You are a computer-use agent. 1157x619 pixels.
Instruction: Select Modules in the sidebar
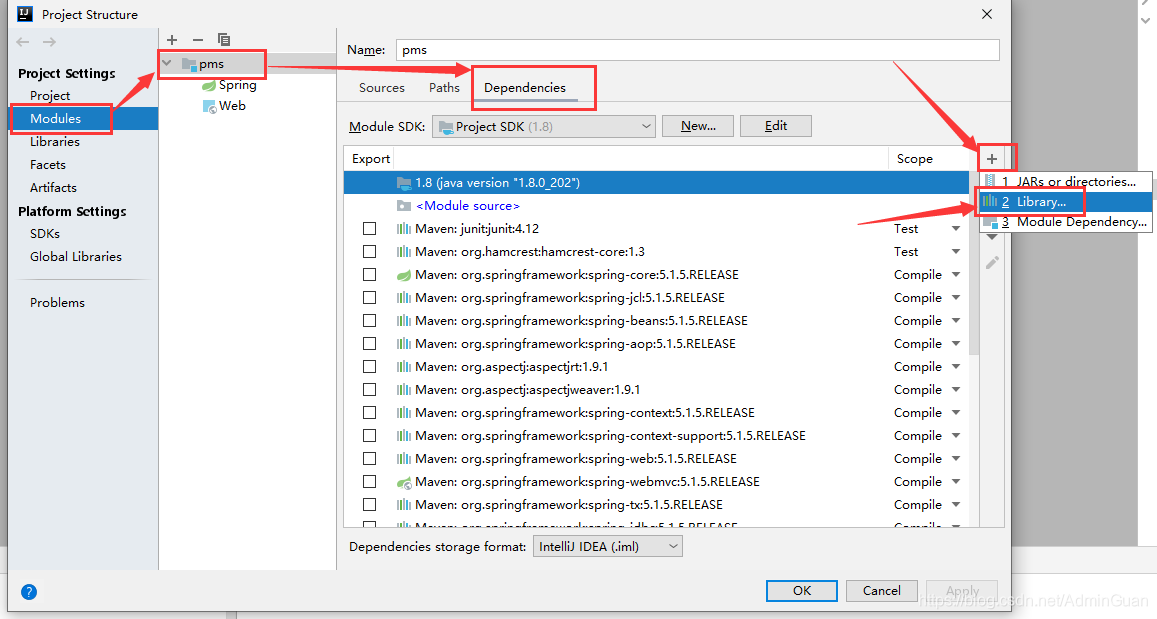click(x=83, y=119)
